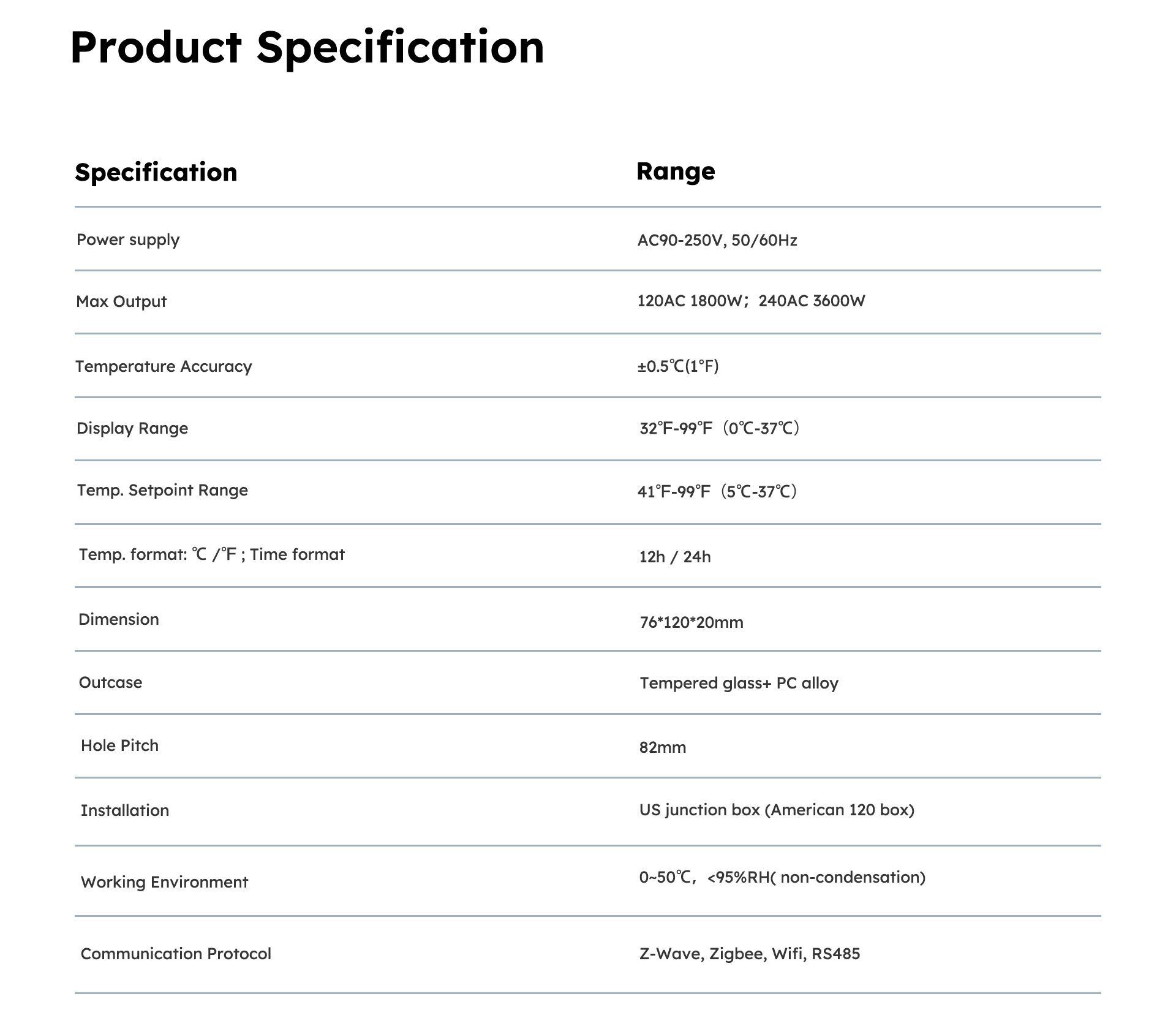
Task: Select the 82mm hole pitch value
Action: (663, 747)
